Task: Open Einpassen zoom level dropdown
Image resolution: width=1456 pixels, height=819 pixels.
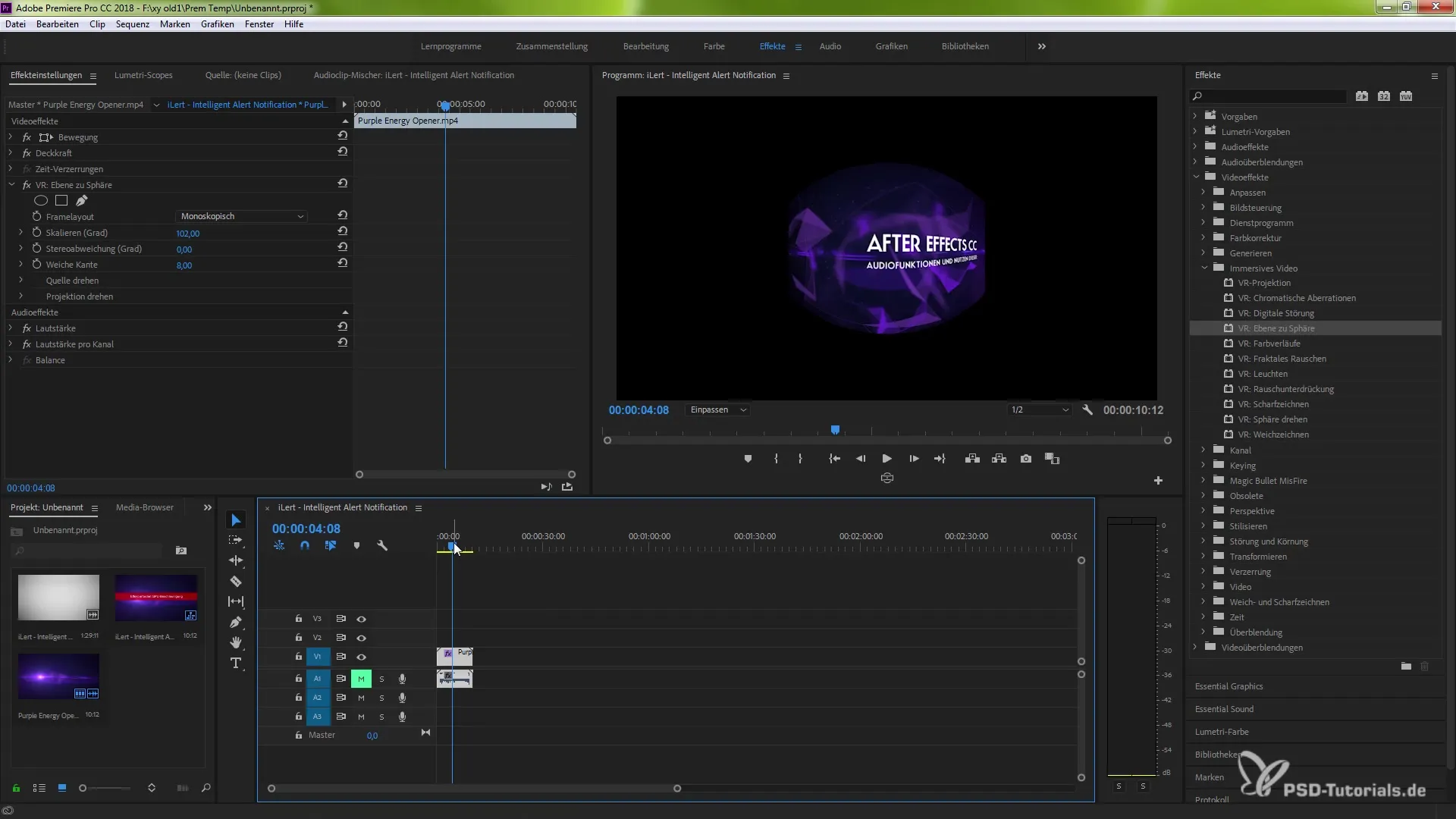Action: pyautogui.click(x=718, y=410)
